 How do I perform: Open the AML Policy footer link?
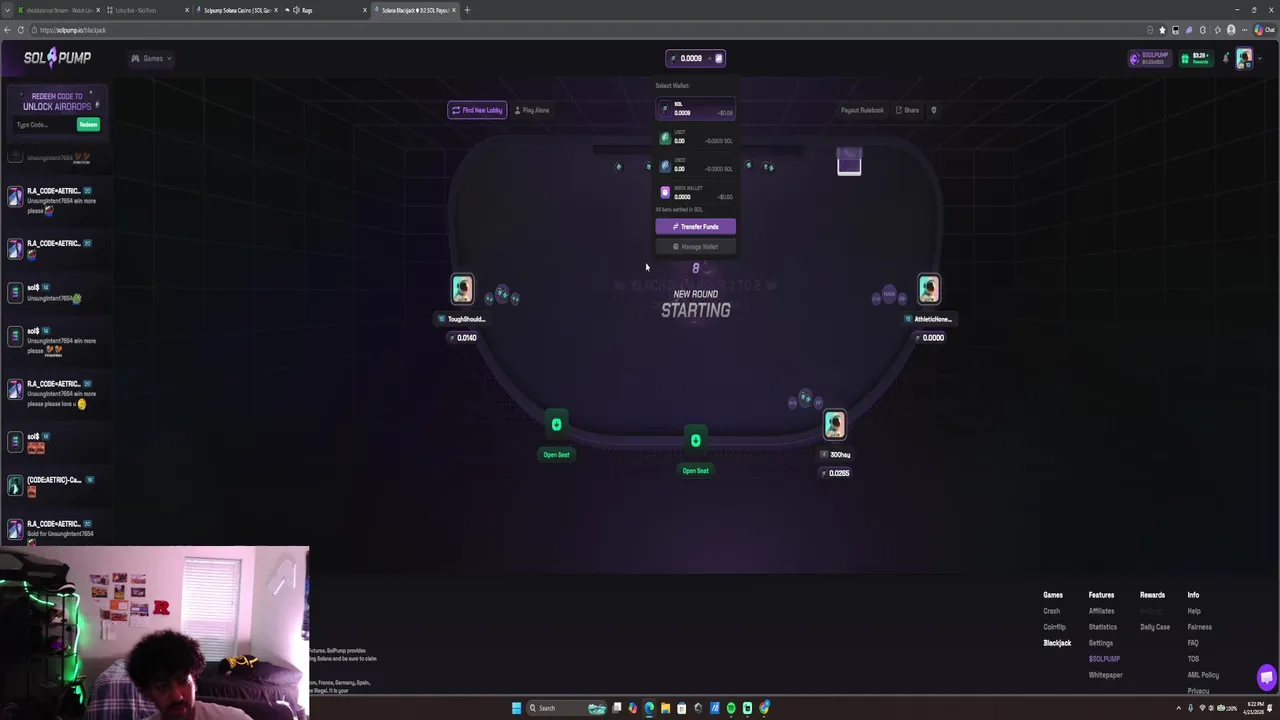point(1203,675)
